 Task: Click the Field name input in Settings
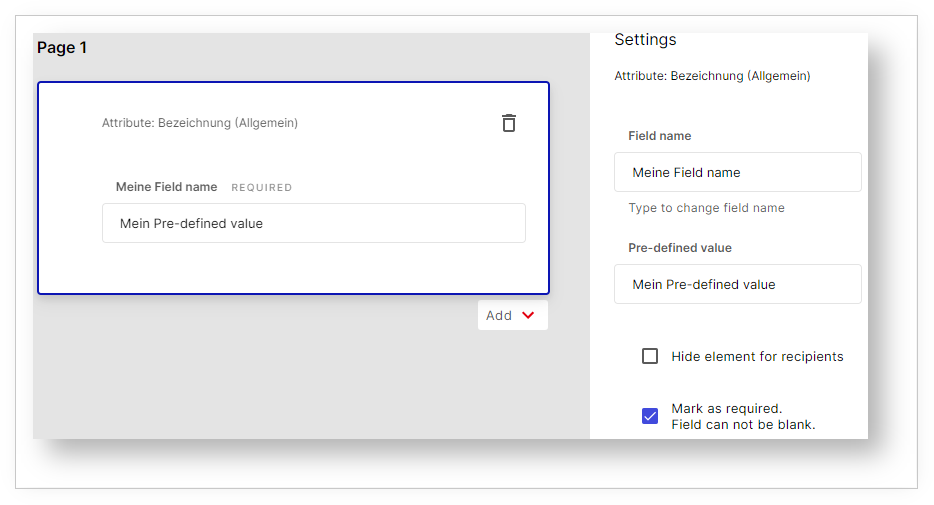point(737,172)
